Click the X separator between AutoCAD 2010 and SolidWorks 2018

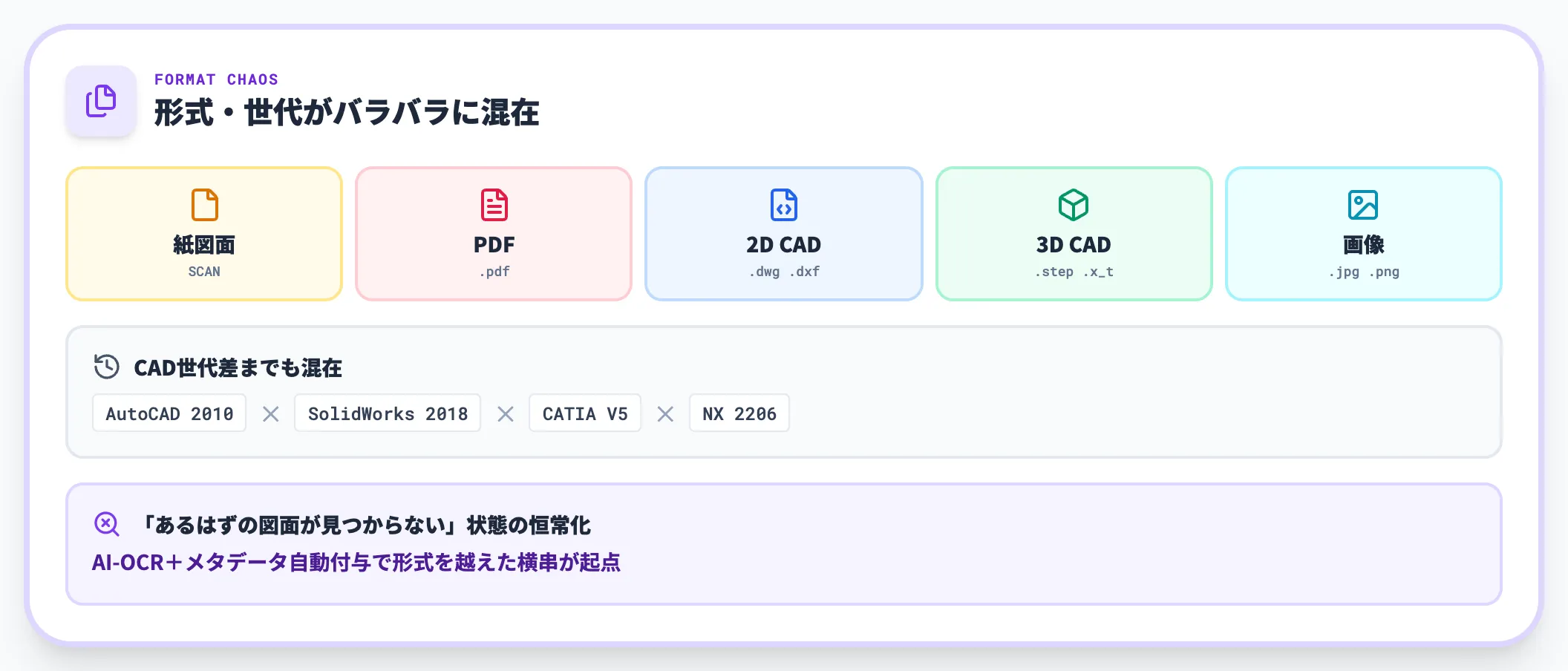tap(270, 413)
